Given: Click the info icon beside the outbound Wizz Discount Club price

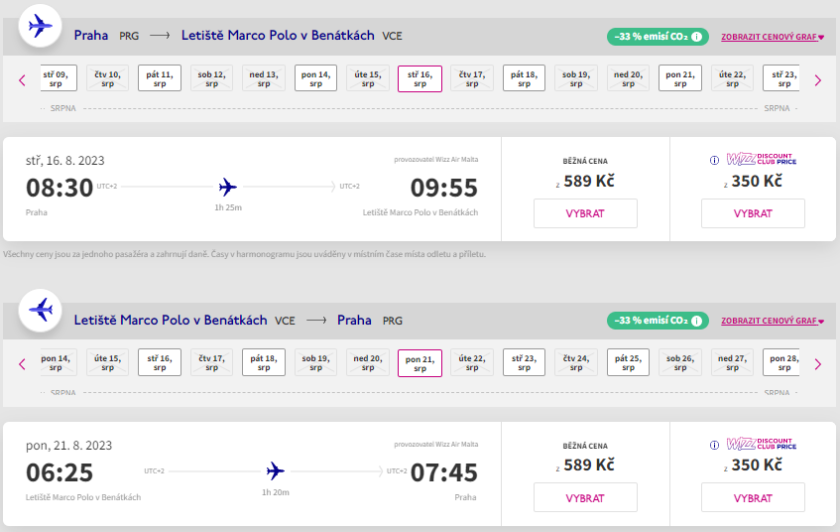Looking at the screenshot, I should [x=714, y=160].
